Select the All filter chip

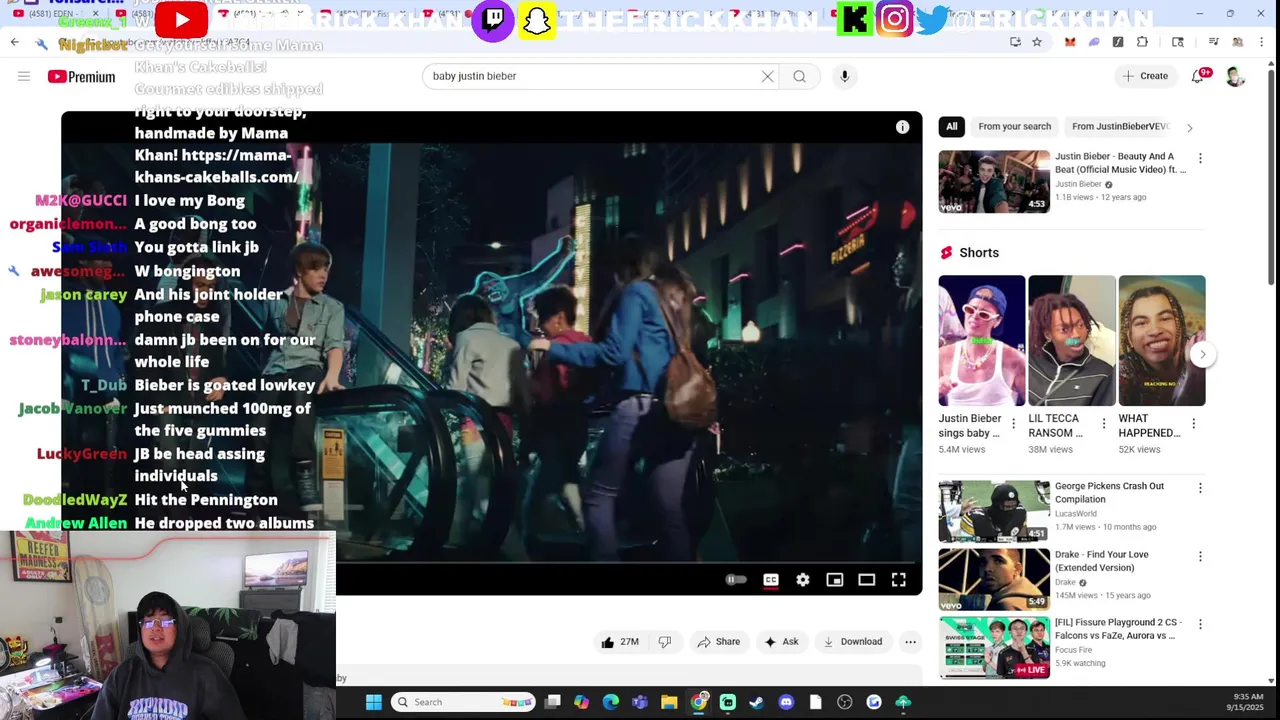952,127
